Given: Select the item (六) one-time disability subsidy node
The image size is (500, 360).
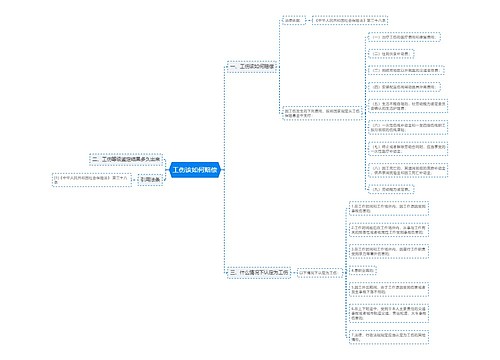Looking at the screenshot, I should tap(408, 128).
